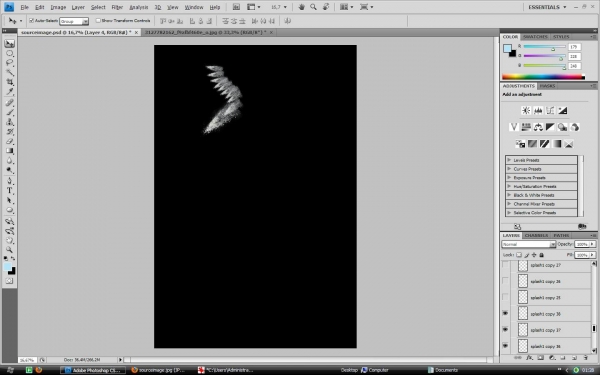Open the Auto-Select Group dropdown
The width and height of the screenshot is (600, 375).
(x=74, y=21)
